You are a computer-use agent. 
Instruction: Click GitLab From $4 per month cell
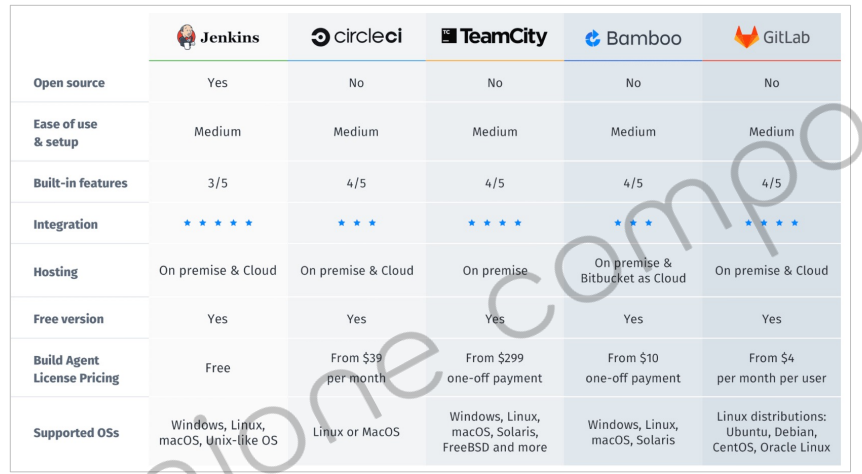pos(771,368)
